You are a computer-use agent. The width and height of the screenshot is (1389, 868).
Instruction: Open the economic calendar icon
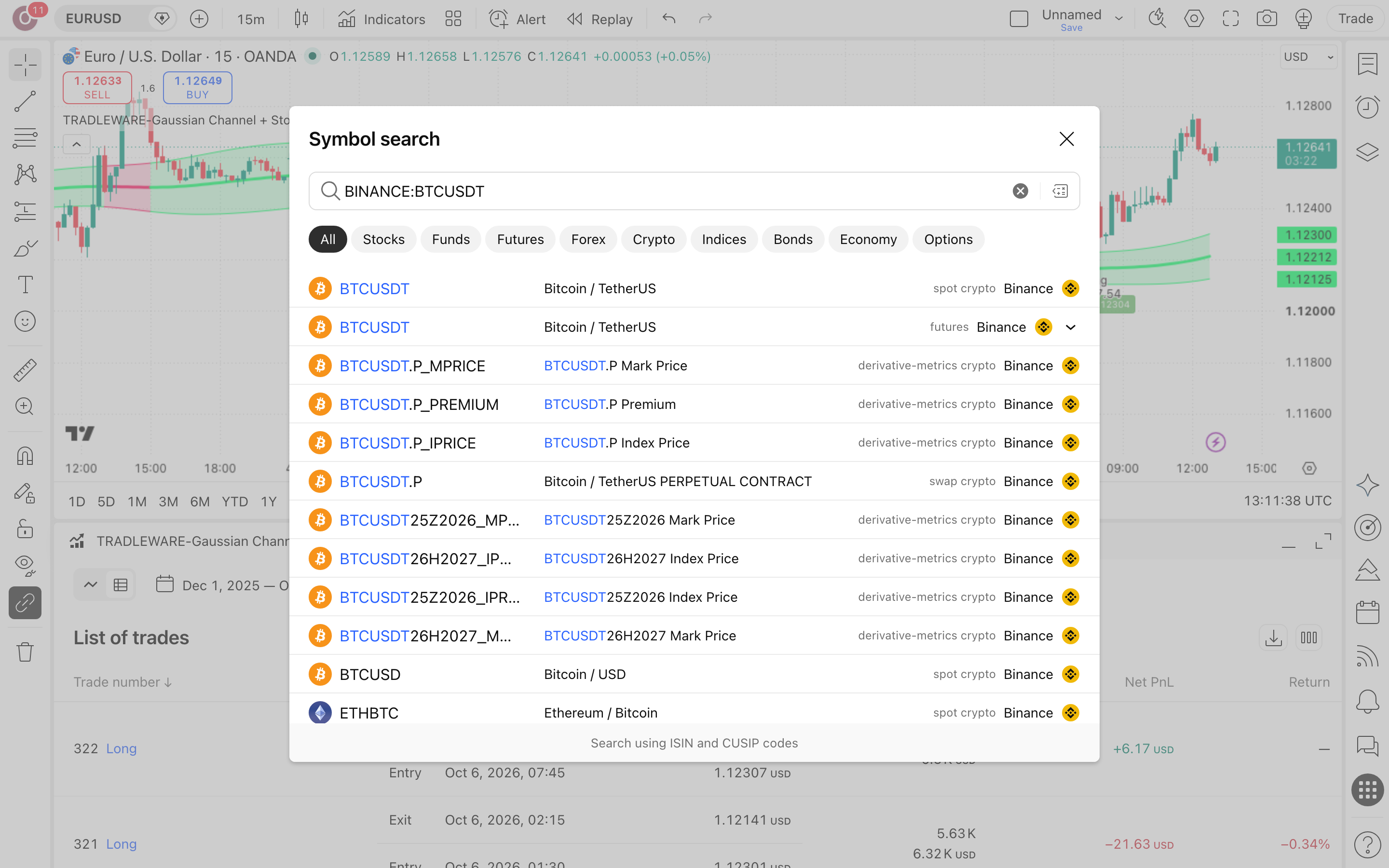pyautogui.click(x=1368, y=612)
